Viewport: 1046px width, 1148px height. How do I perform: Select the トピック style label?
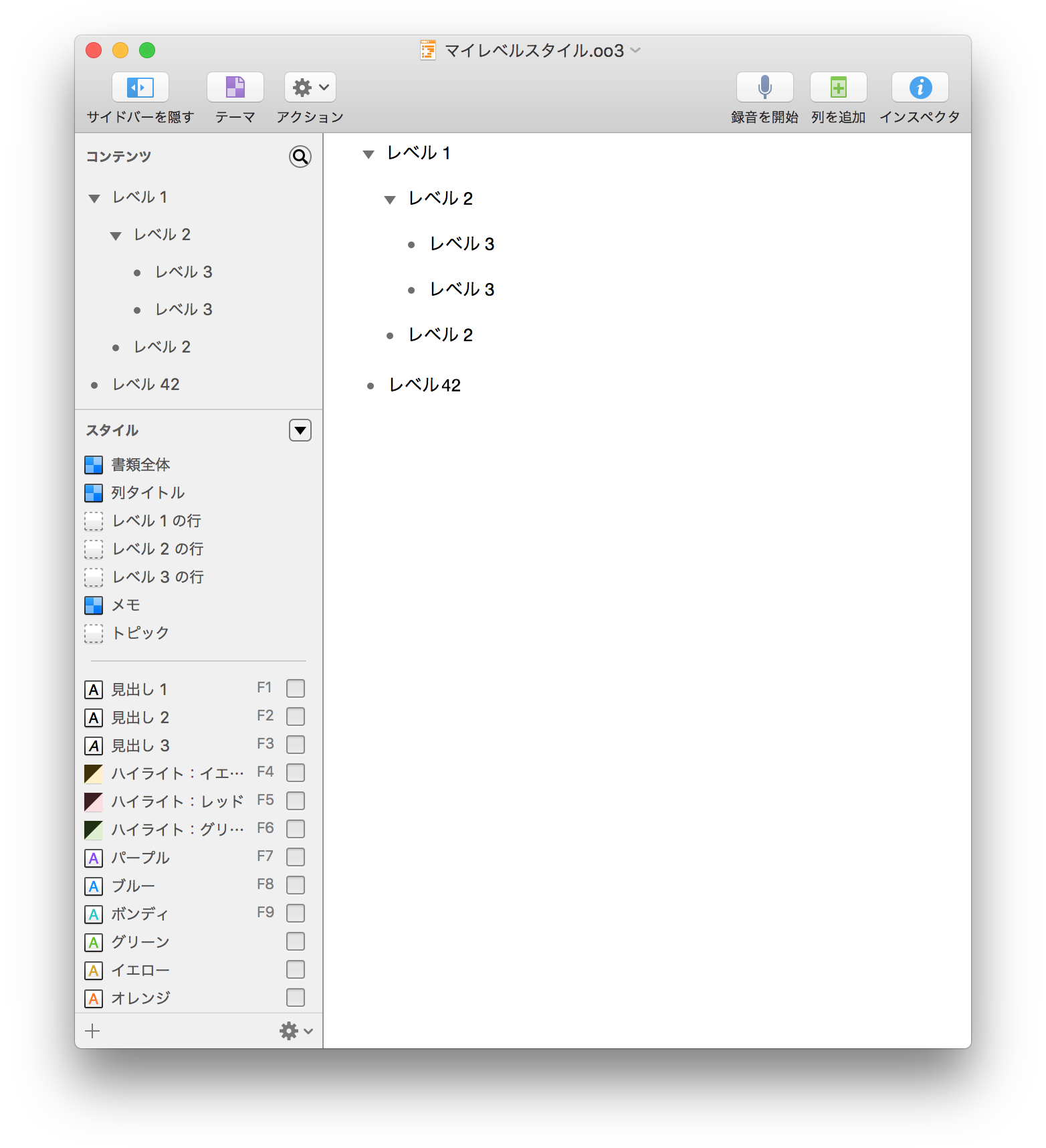tap(140, 634)
